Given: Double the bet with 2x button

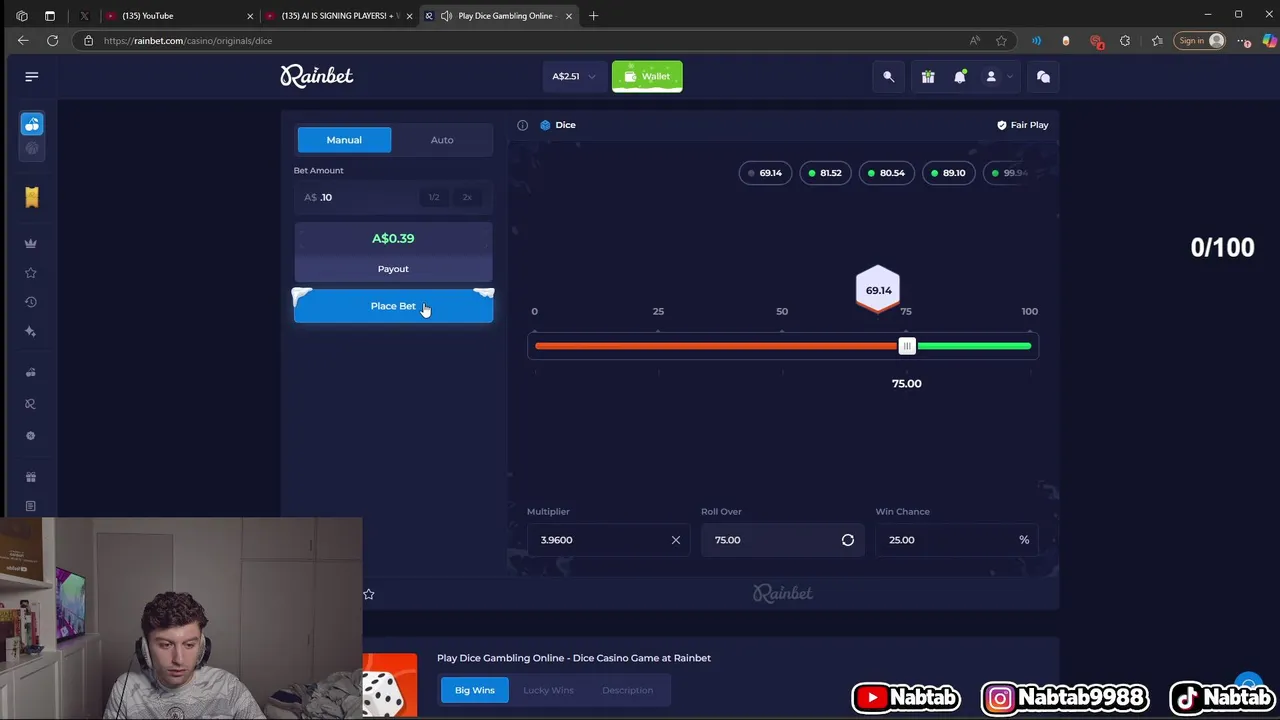Looking at the screenshot, I should click(467, 197).
